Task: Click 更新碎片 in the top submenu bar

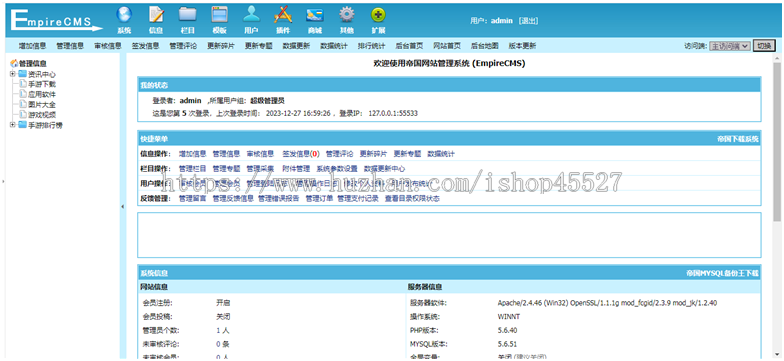Action: tap(221, 46)
